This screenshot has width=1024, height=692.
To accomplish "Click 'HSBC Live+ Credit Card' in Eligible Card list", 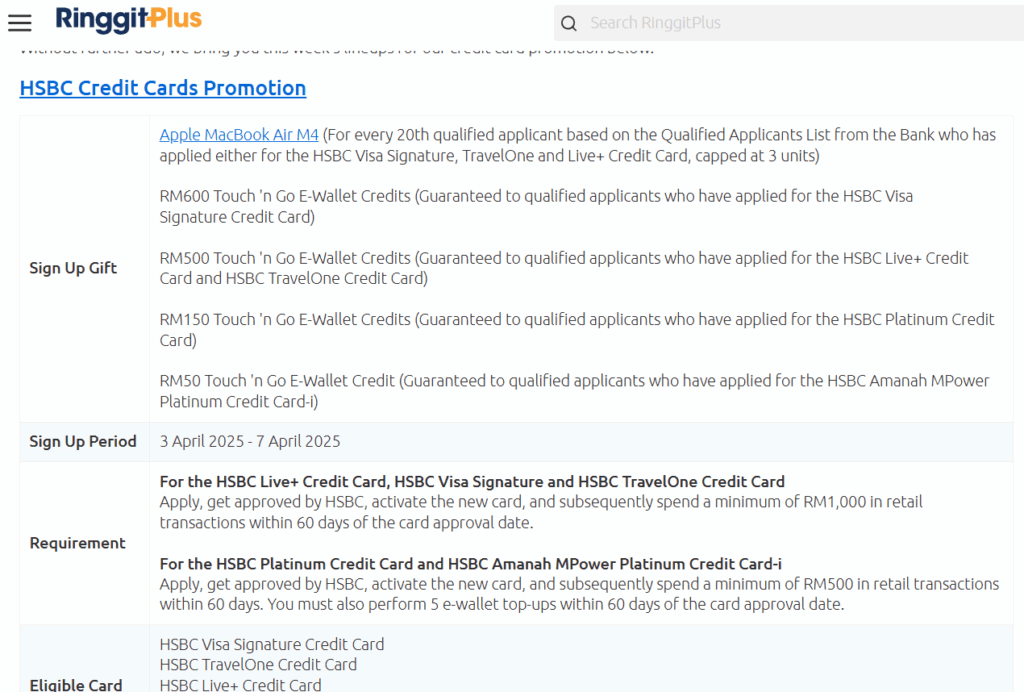I will 240,685.
